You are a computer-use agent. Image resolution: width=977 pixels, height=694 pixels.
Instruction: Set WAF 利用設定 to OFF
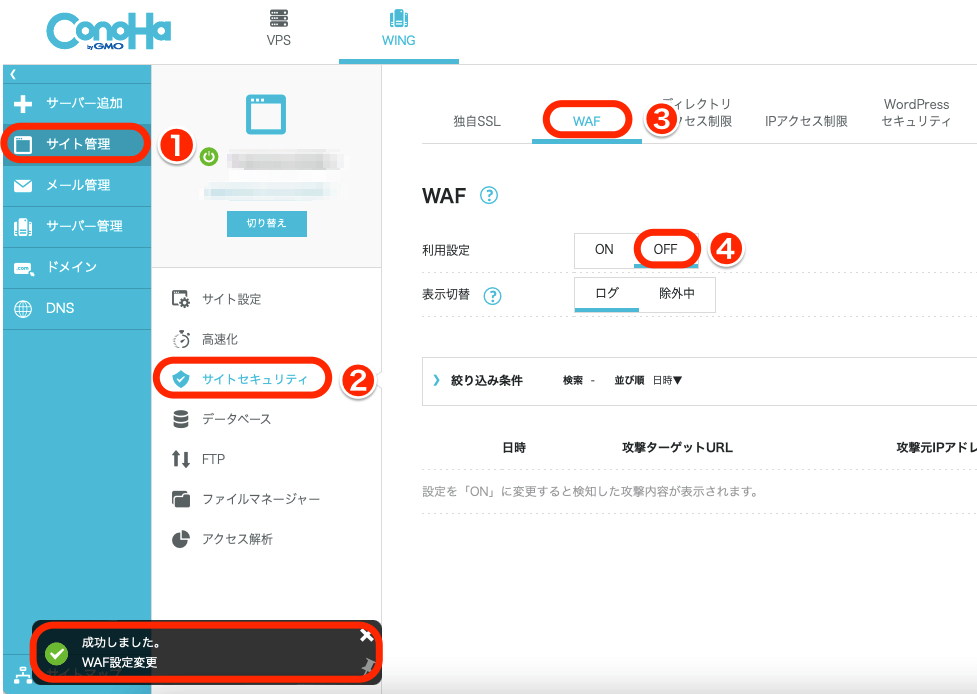click(x=665, y=249)
